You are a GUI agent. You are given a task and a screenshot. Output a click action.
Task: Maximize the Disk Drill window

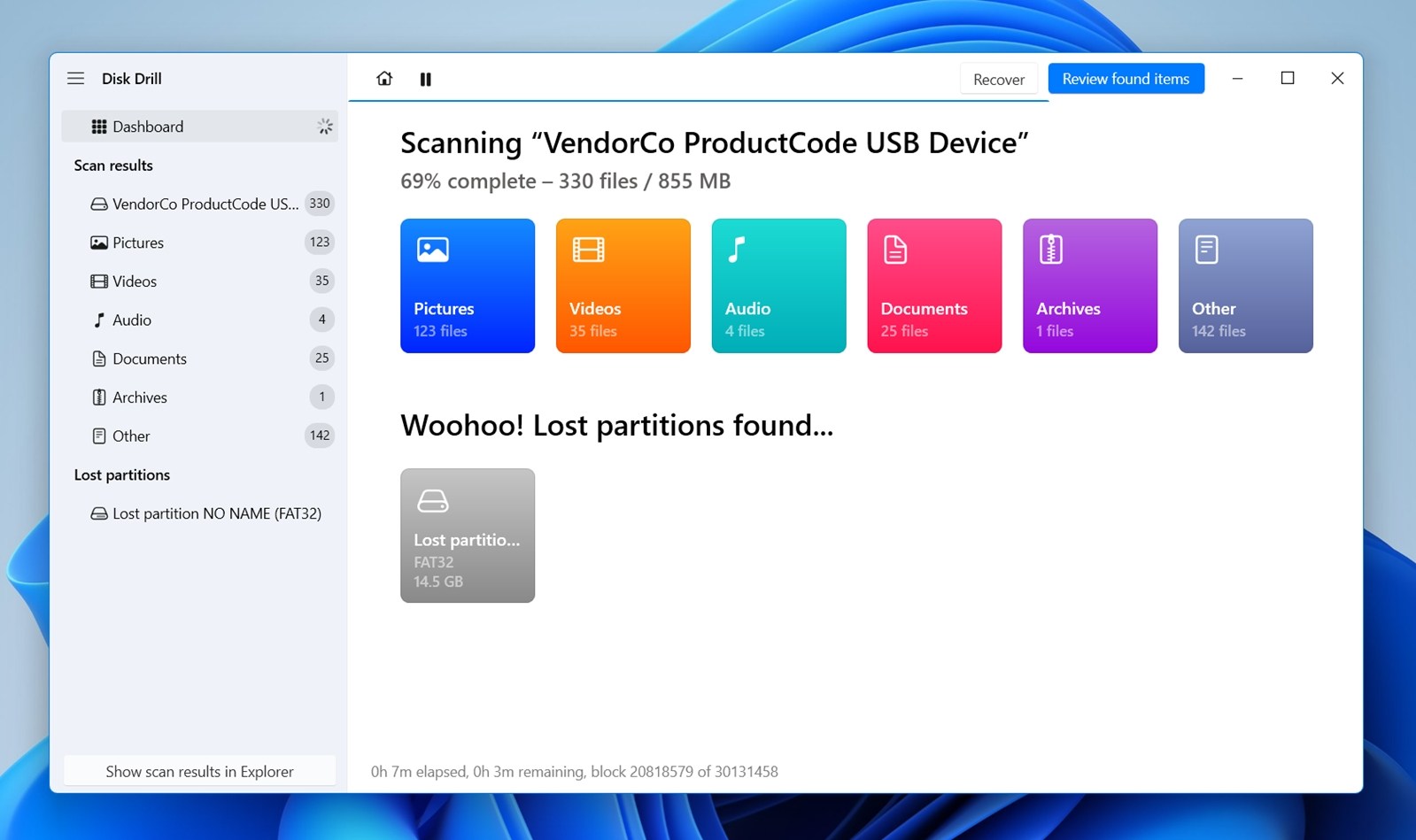pos(1288,79)
